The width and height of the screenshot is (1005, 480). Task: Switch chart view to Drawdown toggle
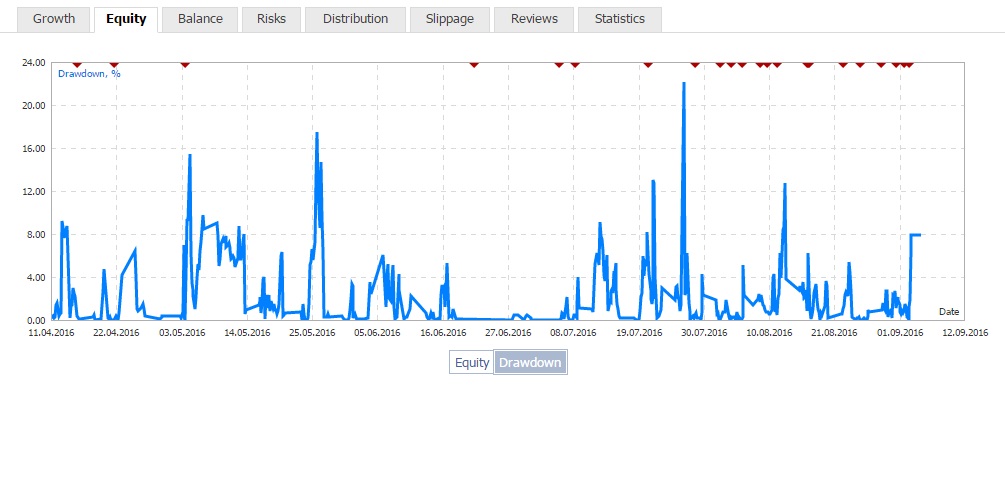[530, 363]
